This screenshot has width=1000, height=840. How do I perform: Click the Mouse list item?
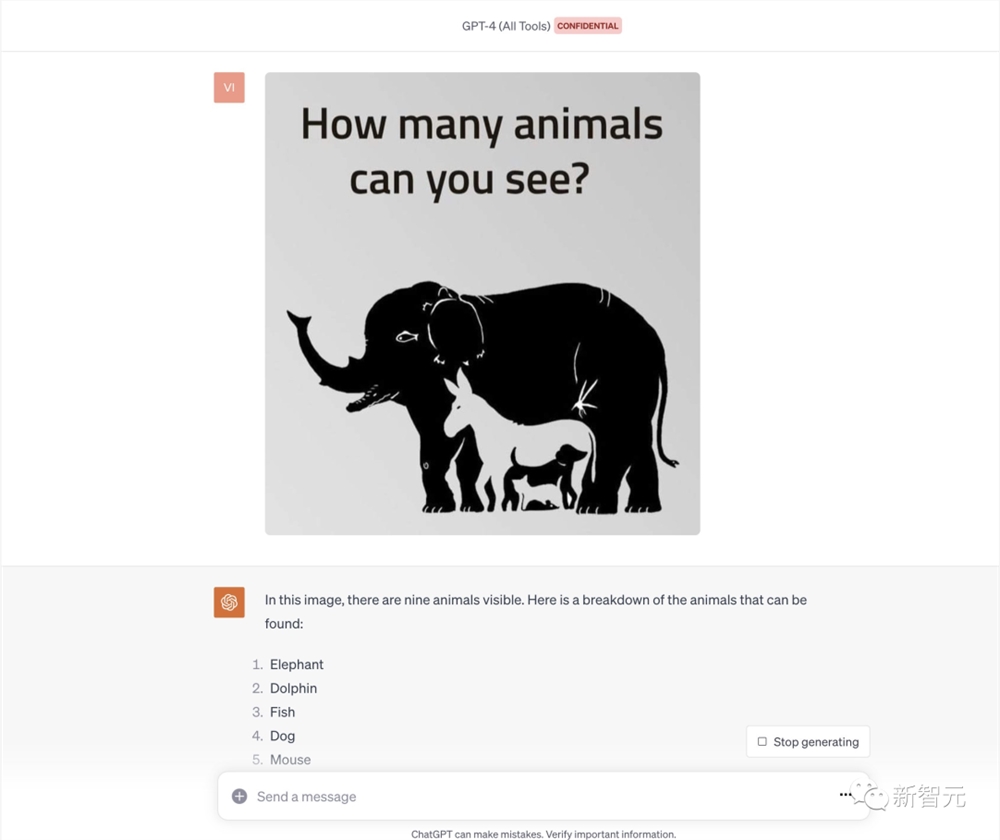[290, 760]
